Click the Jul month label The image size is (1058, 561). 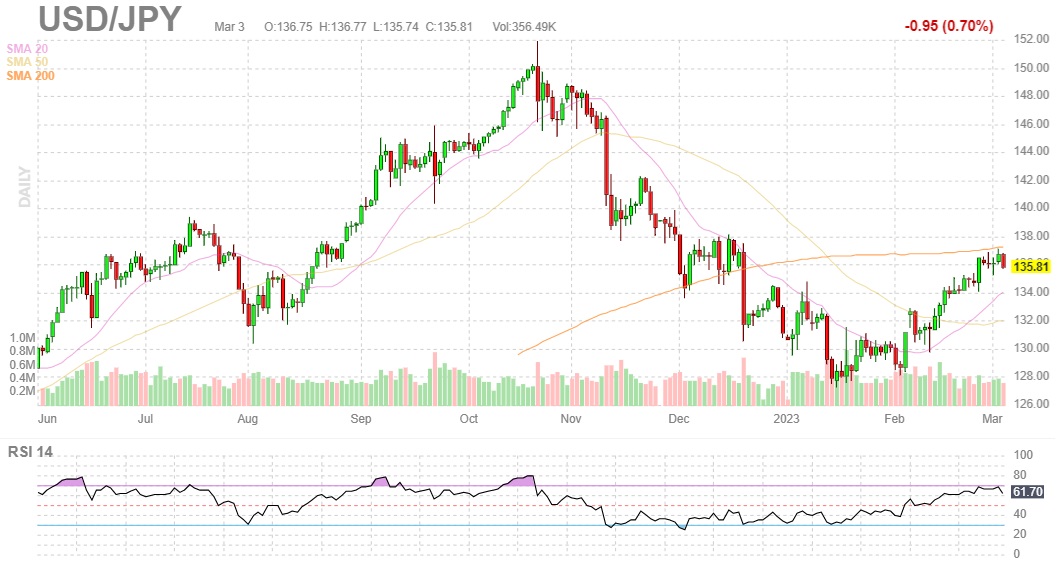145,419
